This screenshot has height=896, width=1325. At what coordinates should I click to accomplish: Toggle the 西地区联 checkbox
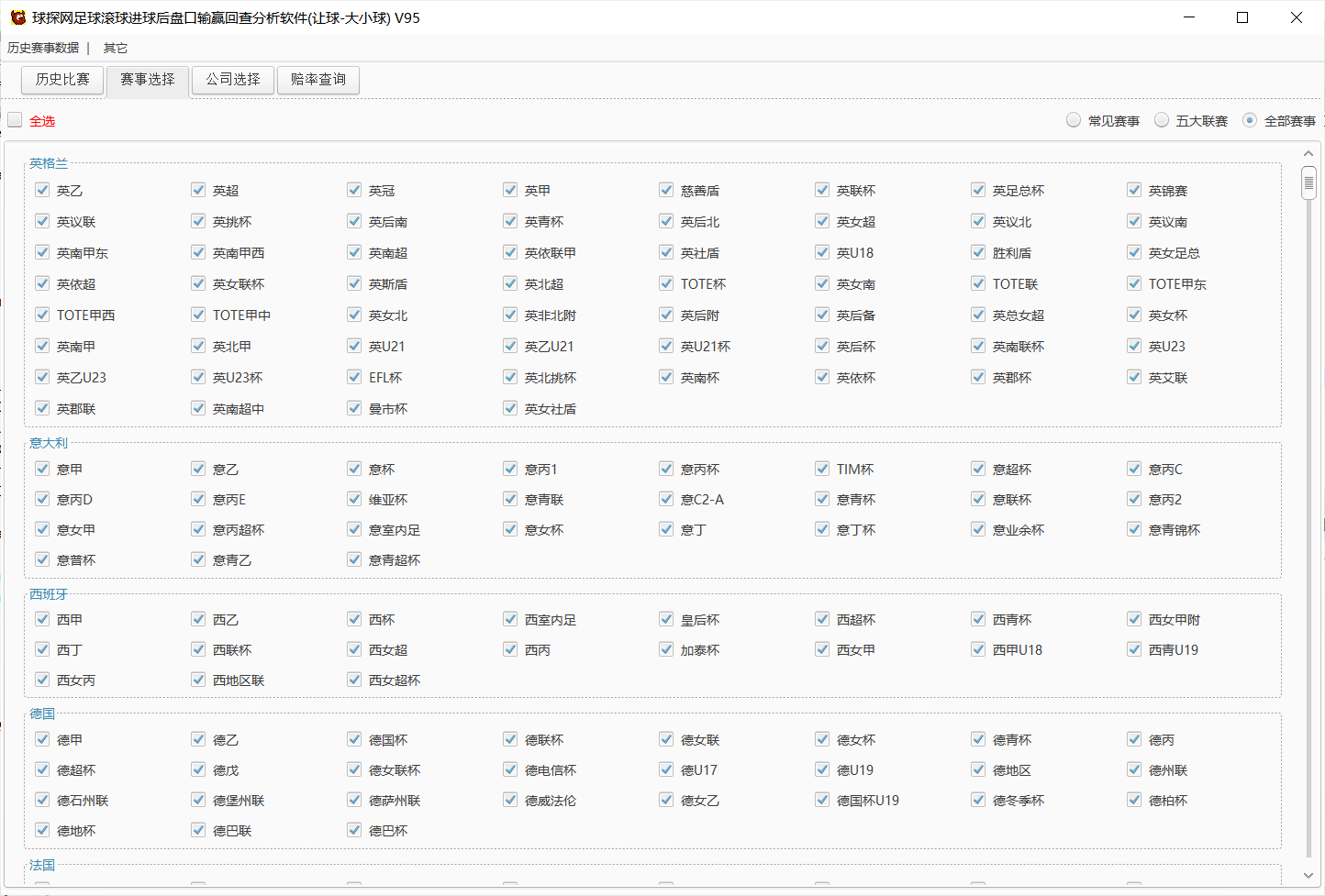tap(198, 680)
